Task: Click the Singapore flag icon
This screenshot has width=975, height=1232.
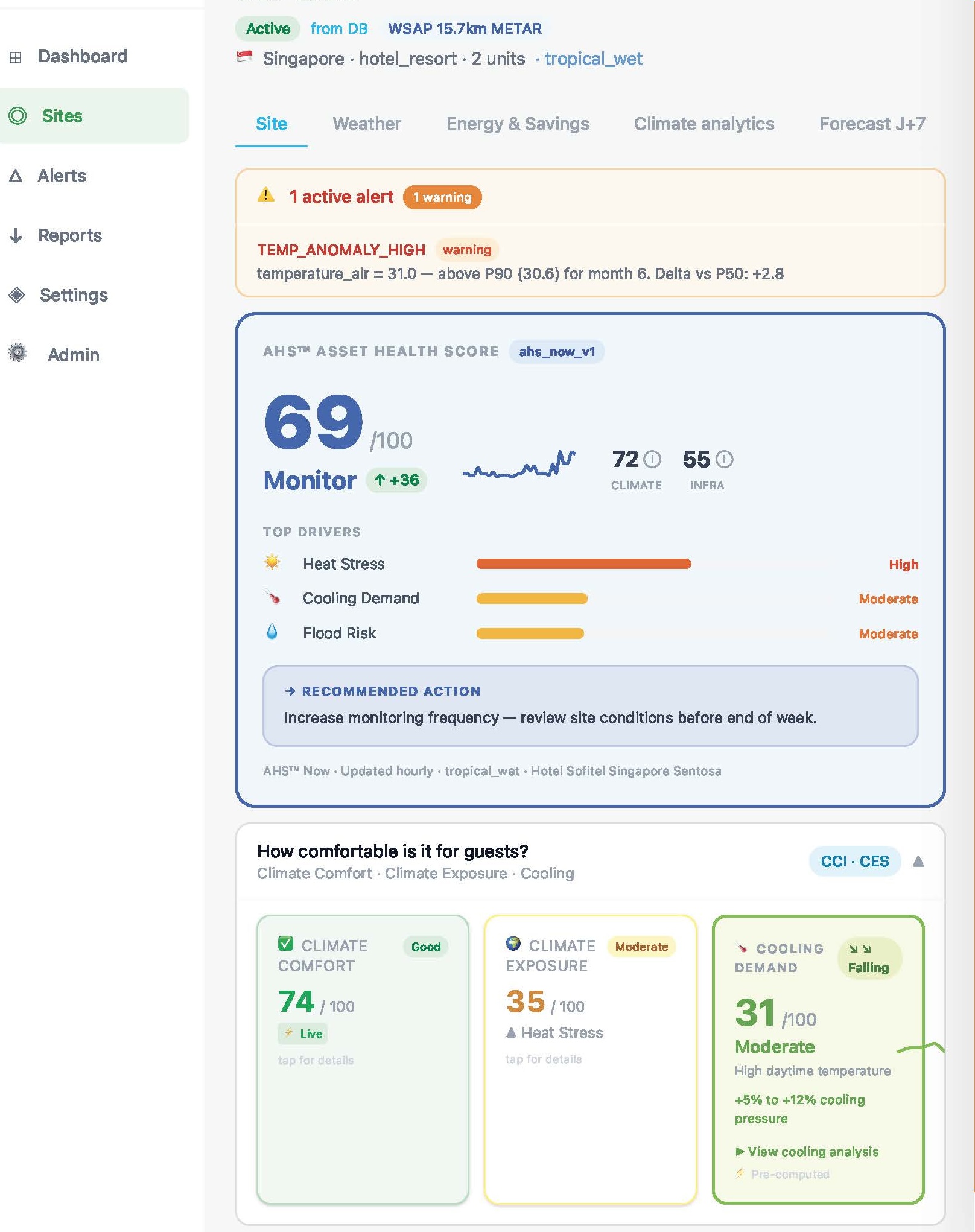Action: pyautogui.click(x=244, y=57)
